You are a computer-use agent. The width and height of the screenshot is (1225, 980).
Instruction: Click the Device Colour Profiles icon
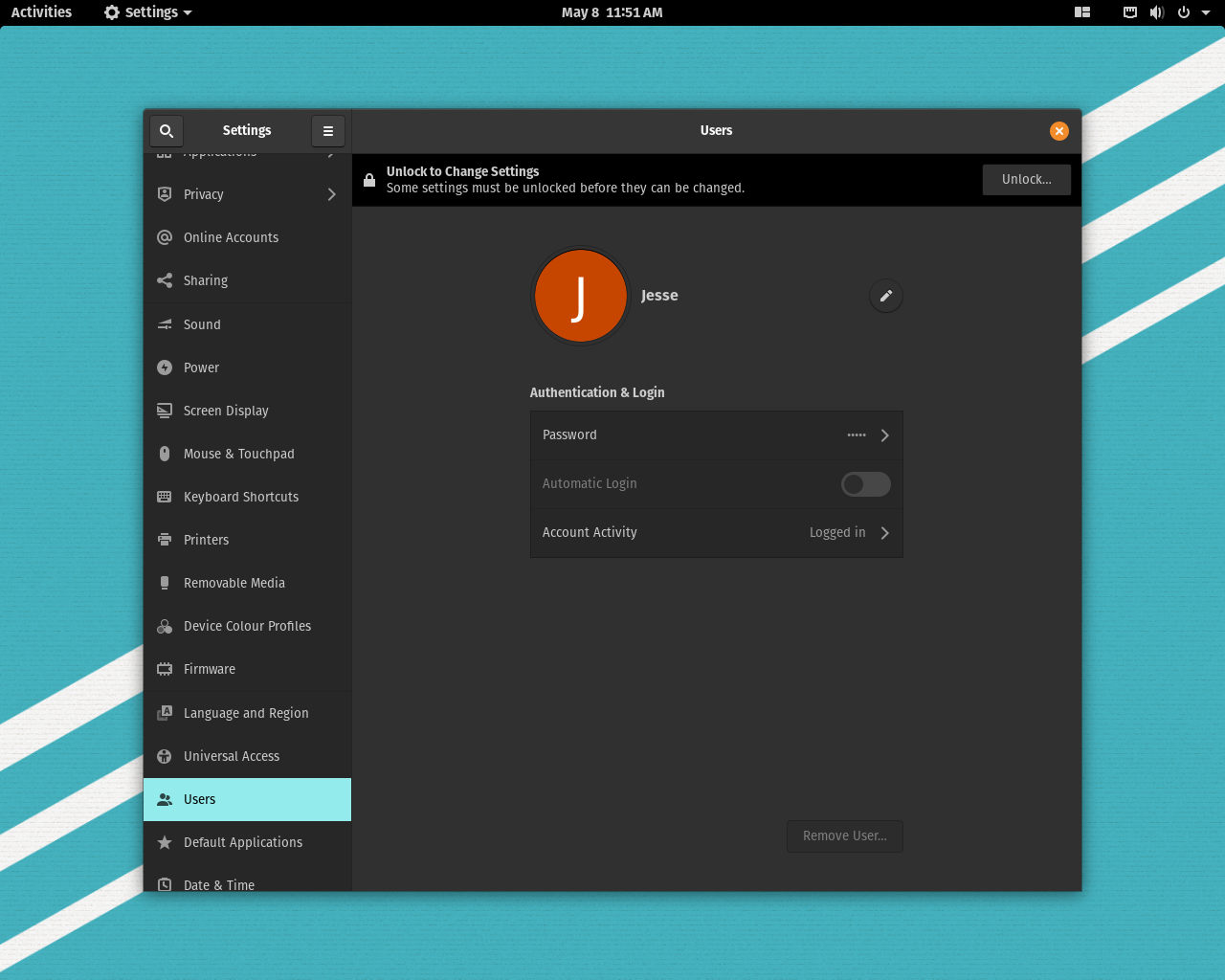pyautogui.click(x=165, y=626)
